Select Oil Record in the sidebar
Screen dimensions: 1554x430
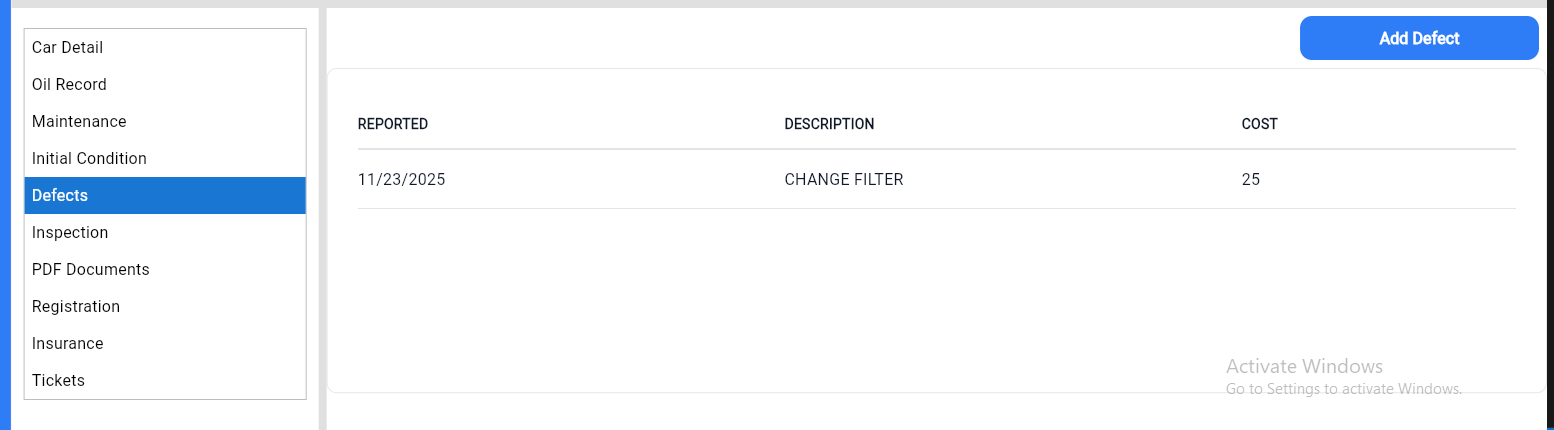(x=70, y=85)
